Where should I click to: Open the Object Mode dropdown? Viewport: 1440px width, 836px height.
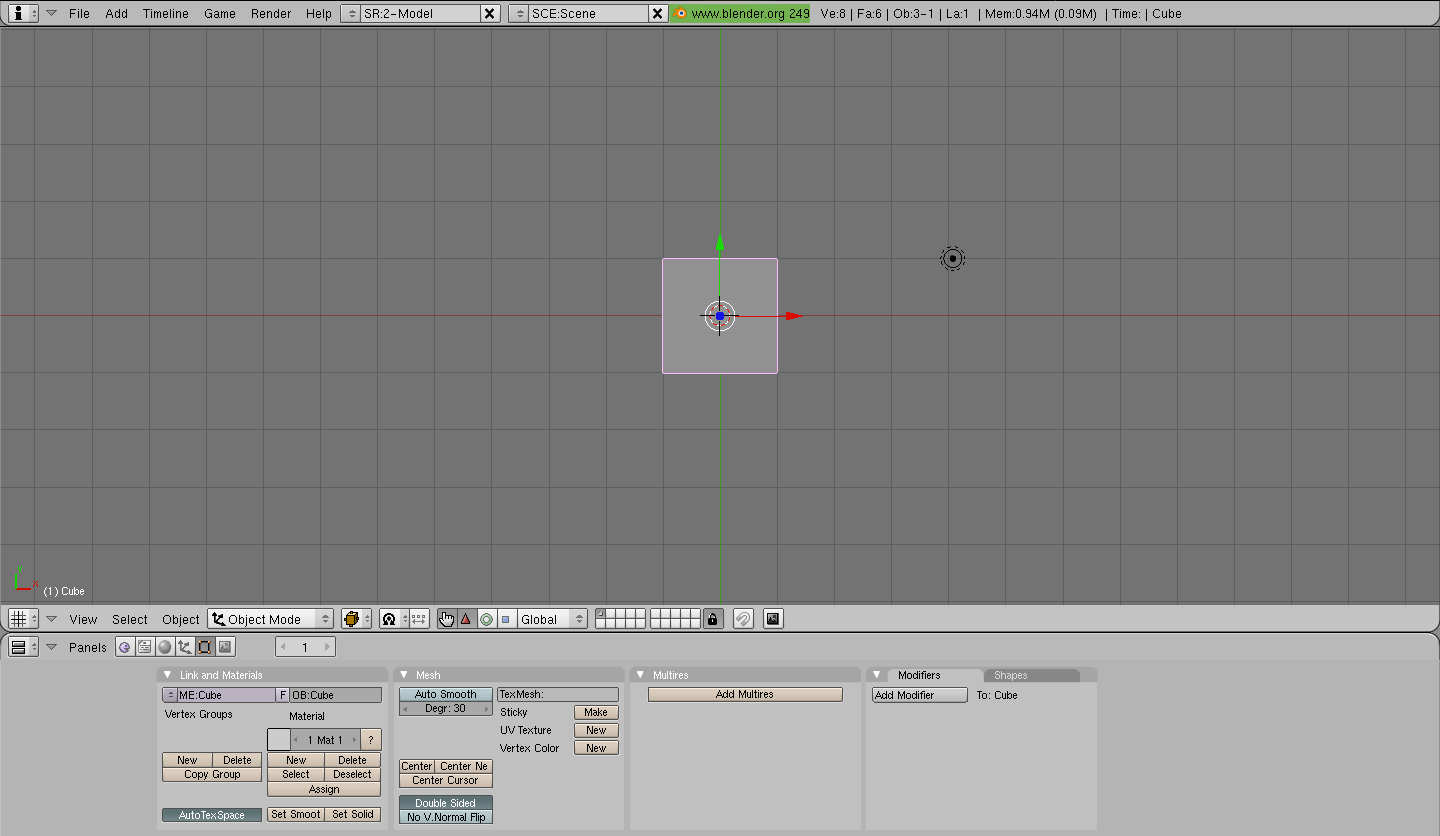(x=270, y=619)
